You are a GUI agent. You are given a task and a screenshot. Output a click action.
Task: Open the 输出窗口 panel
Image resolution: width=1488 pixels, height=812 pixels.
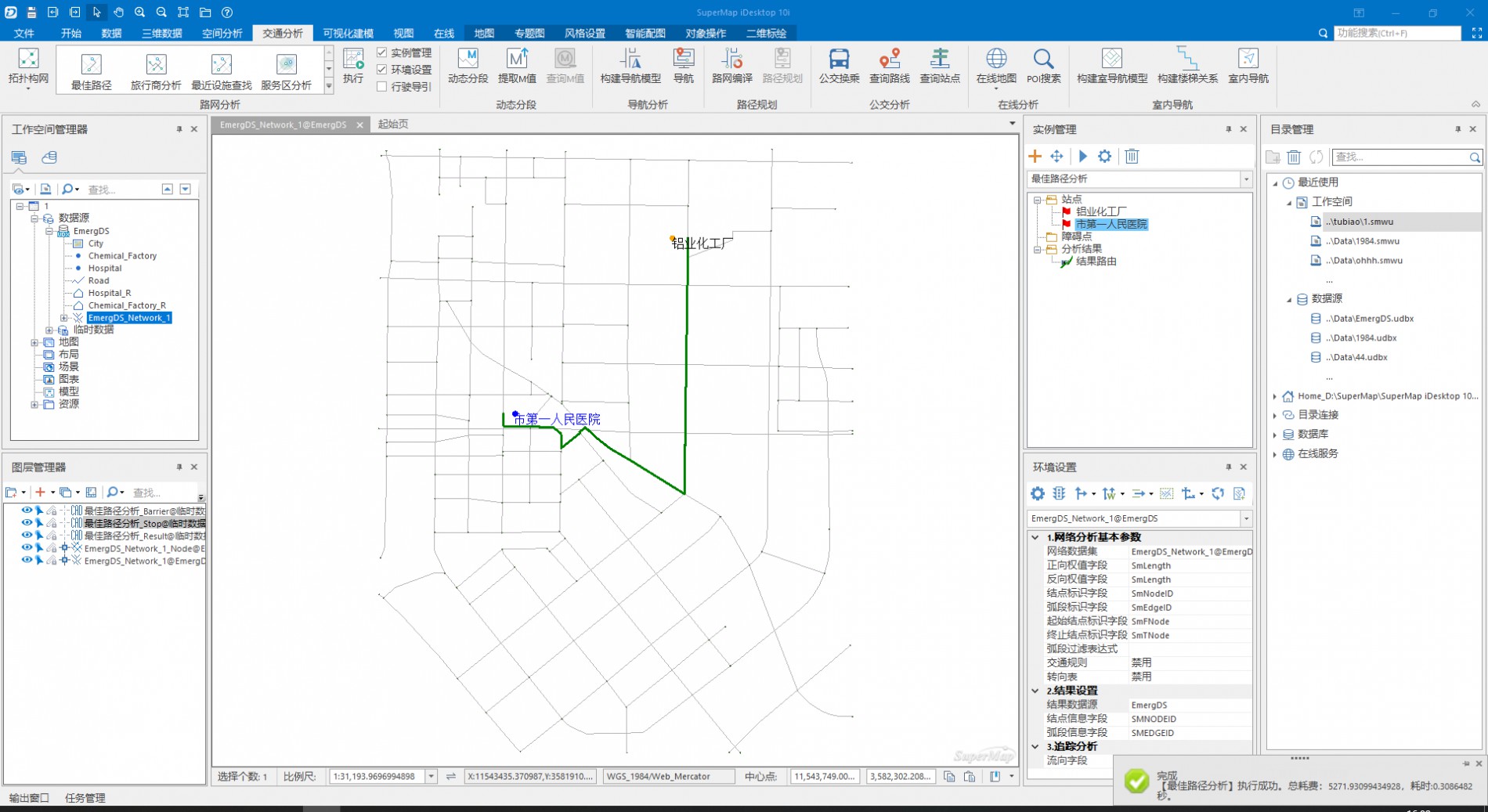point(30,798)
